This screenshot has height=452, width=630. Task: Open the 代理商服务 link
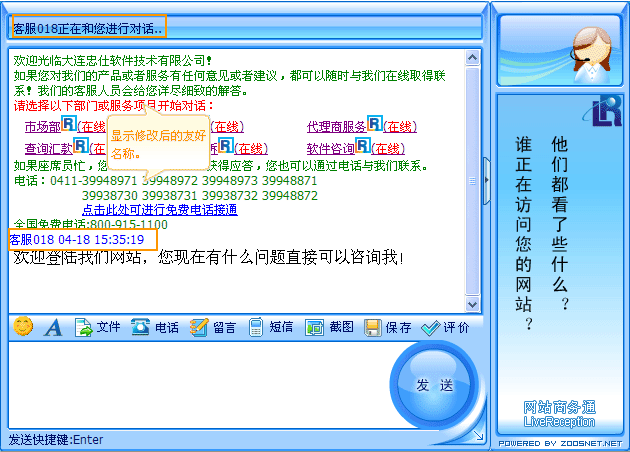pyautogui.click(x=336, y=126)
